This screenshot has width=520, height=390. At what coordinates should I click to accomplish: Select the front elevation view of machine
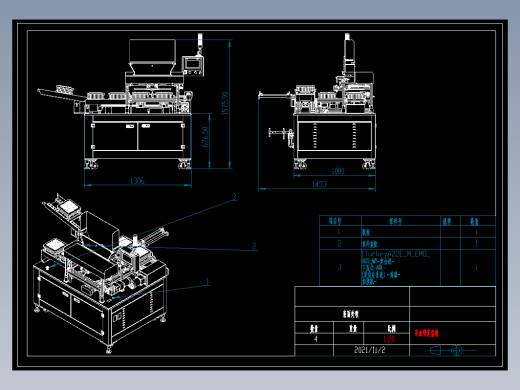[x=122, y=102]
